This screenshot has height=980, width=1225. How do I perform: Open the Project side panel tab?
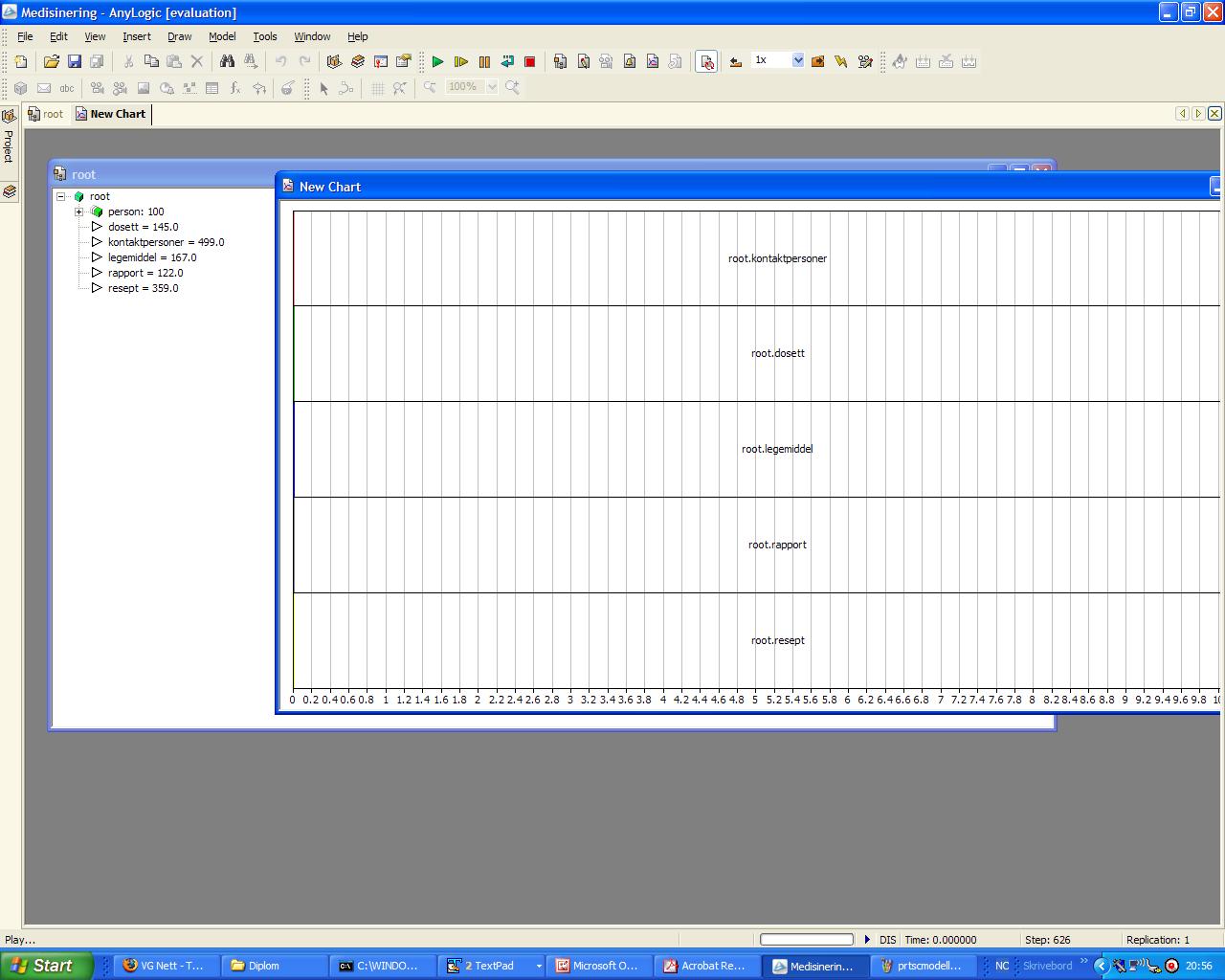9,137
